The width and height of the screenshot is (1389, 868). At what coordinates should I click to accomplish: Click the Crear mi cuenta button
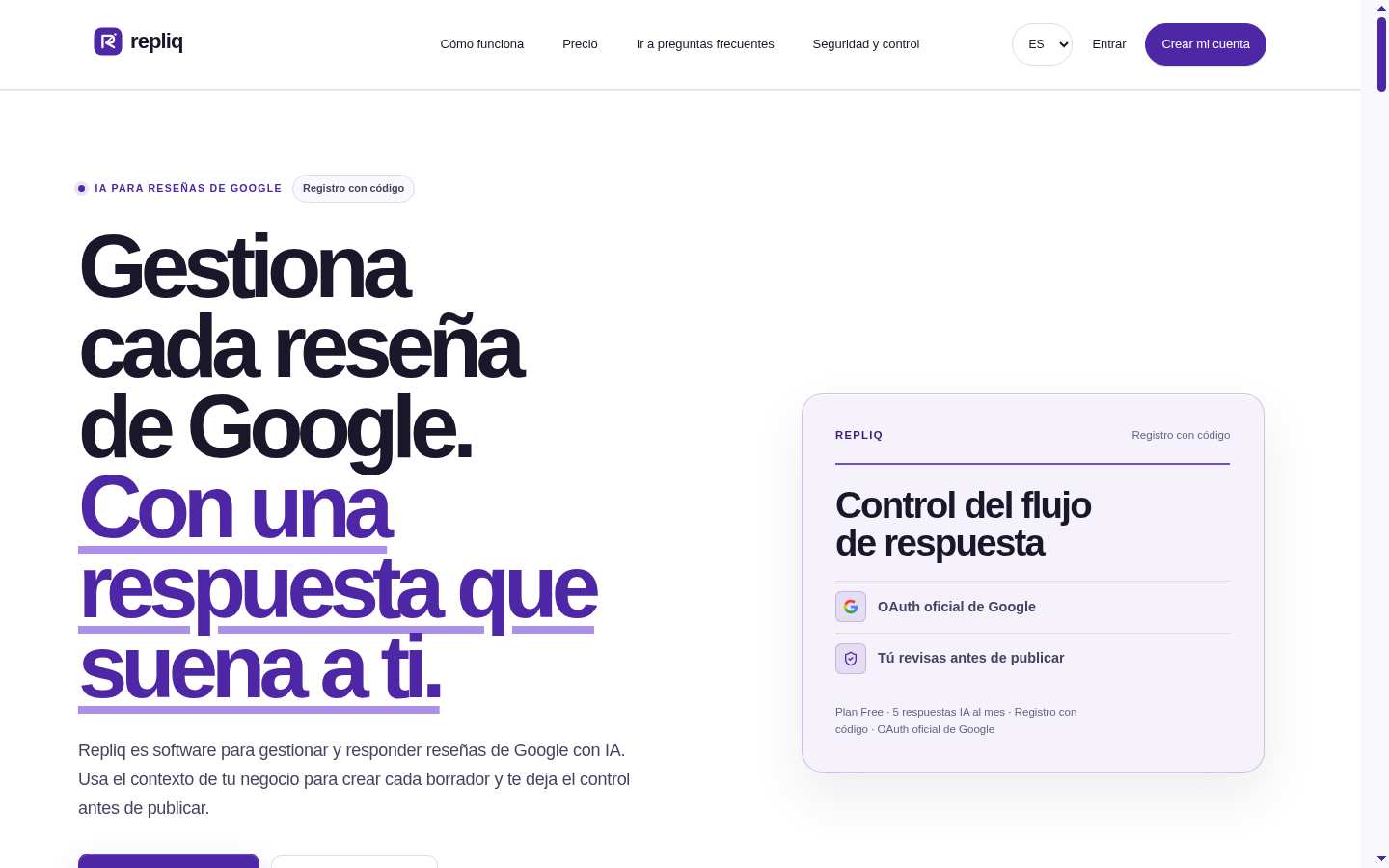(x=1206, y=44)
